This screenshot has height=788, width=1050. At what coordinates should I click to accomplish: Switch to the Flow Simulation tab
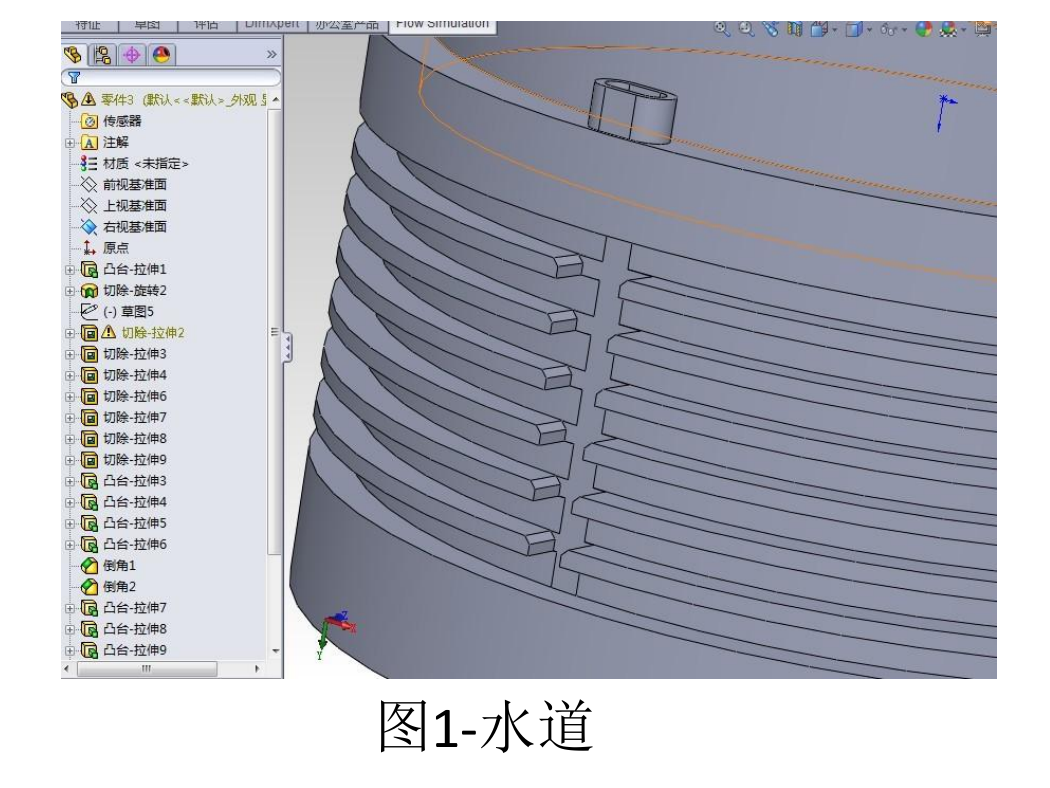pyautogui.click(x=443, y=25)
